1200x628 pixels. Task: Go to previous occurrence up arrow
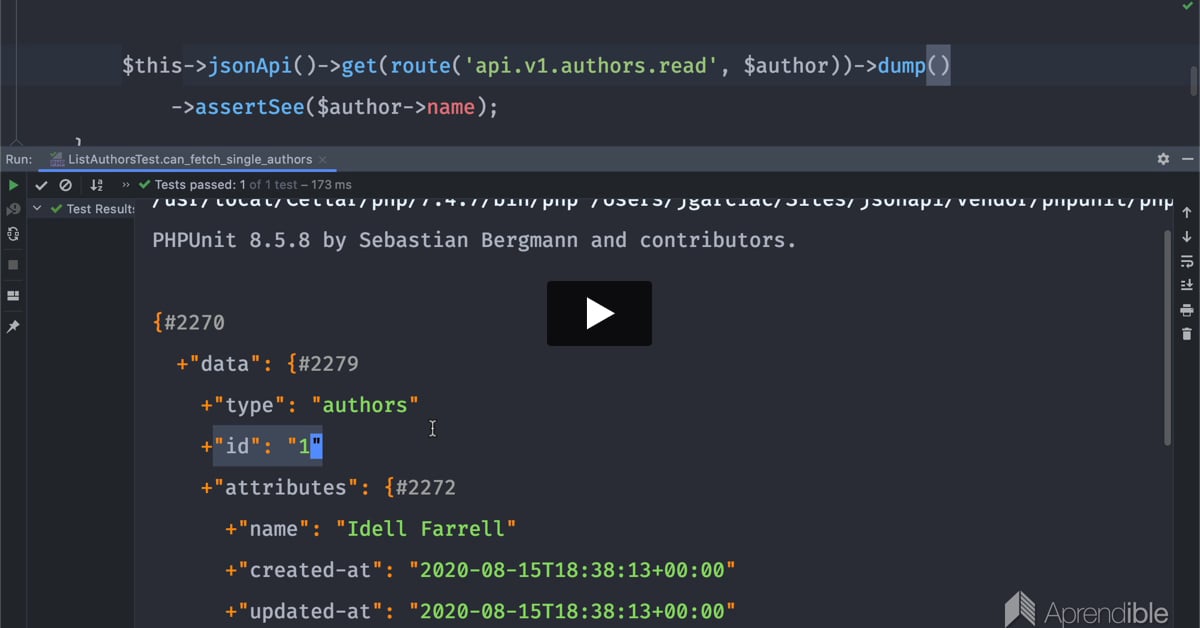[1187, 213]
